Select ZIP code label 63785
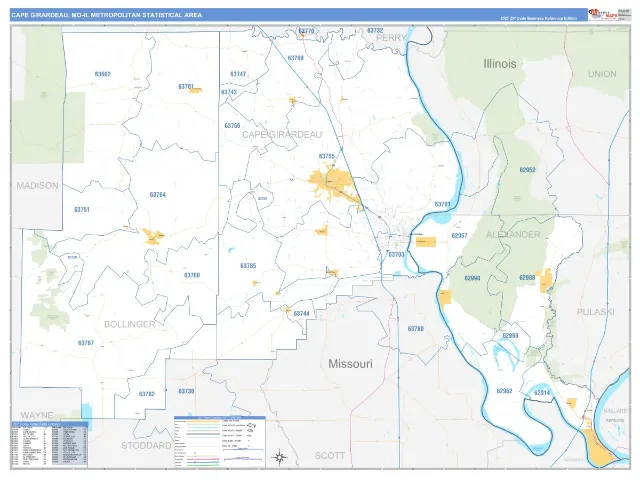The height and width of the screenshot is (480, 640). (x=248, y=266)
